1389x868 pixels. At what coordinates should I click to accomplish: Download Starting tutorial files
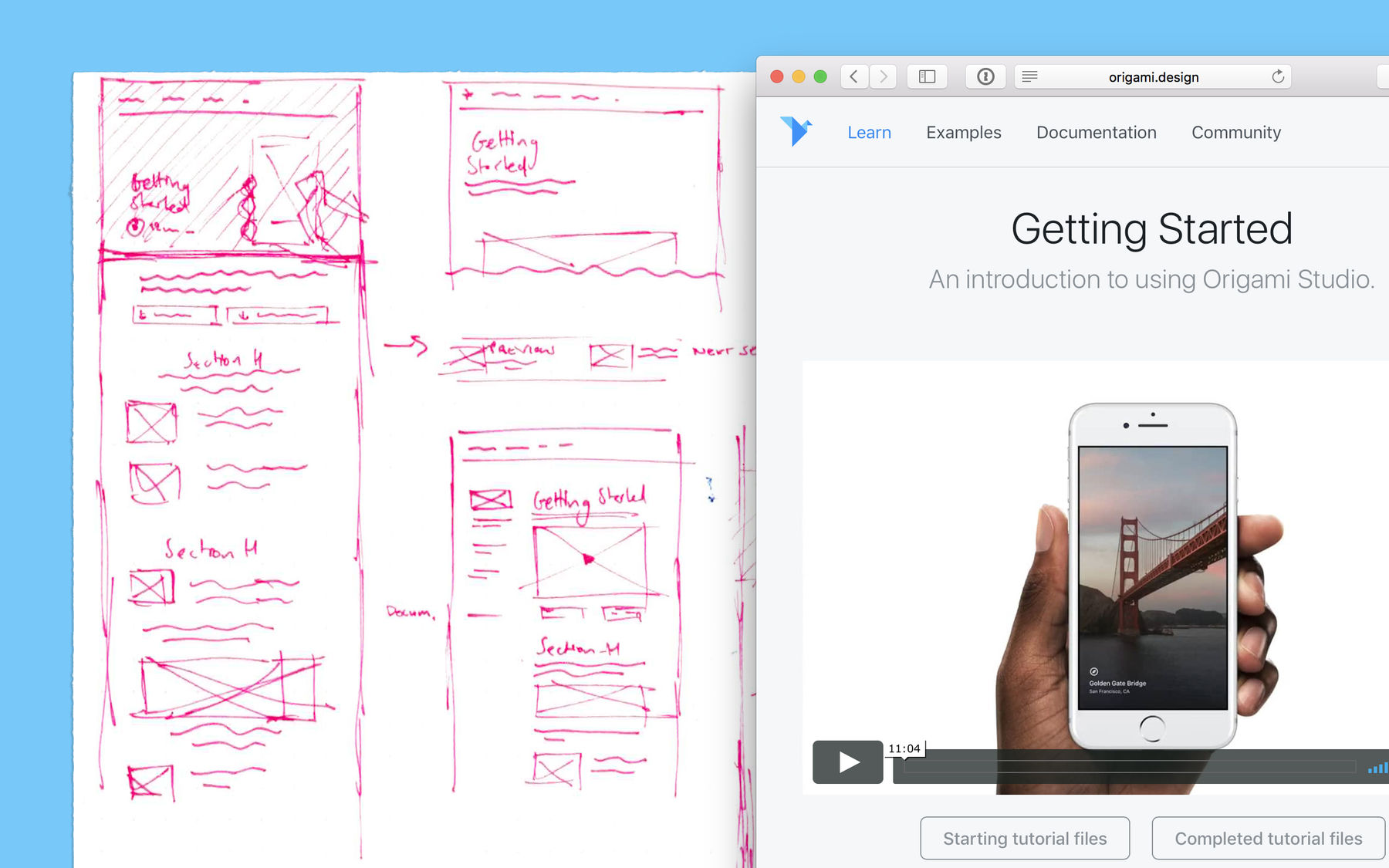pyautogui.click(x=1025, y=838)
